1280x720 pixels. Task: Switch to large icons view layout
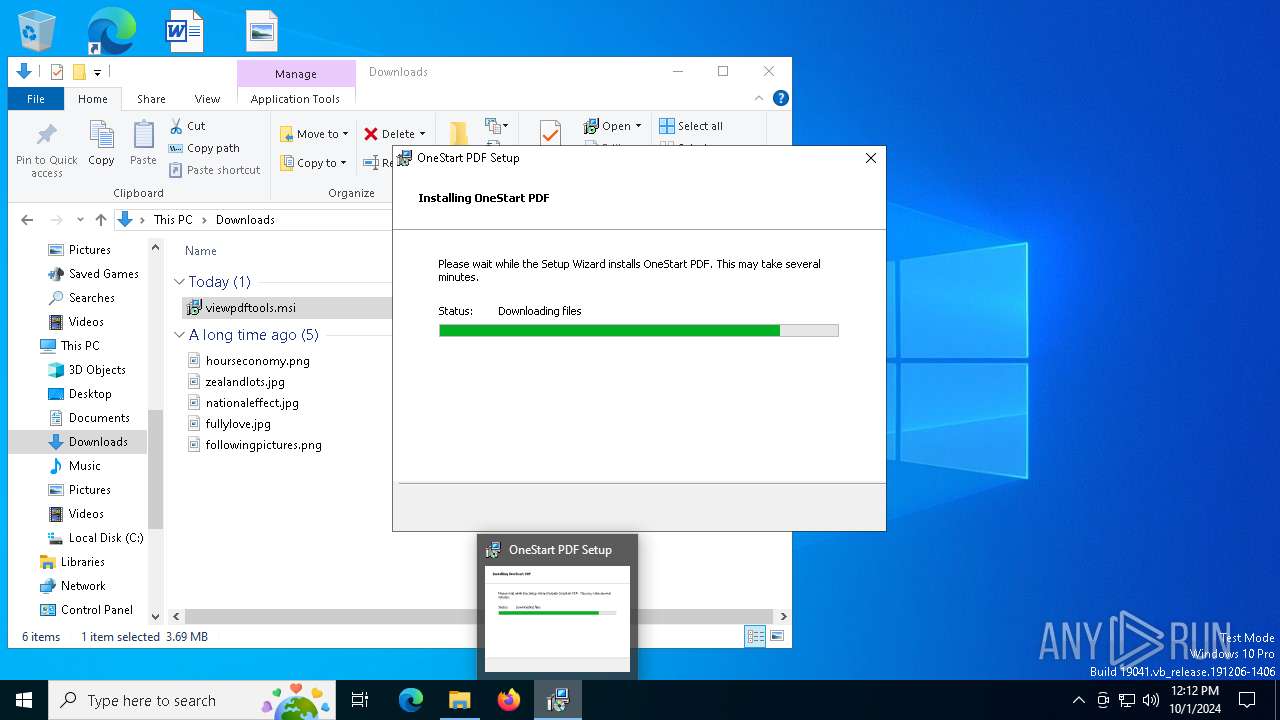(x=776, y=636)
